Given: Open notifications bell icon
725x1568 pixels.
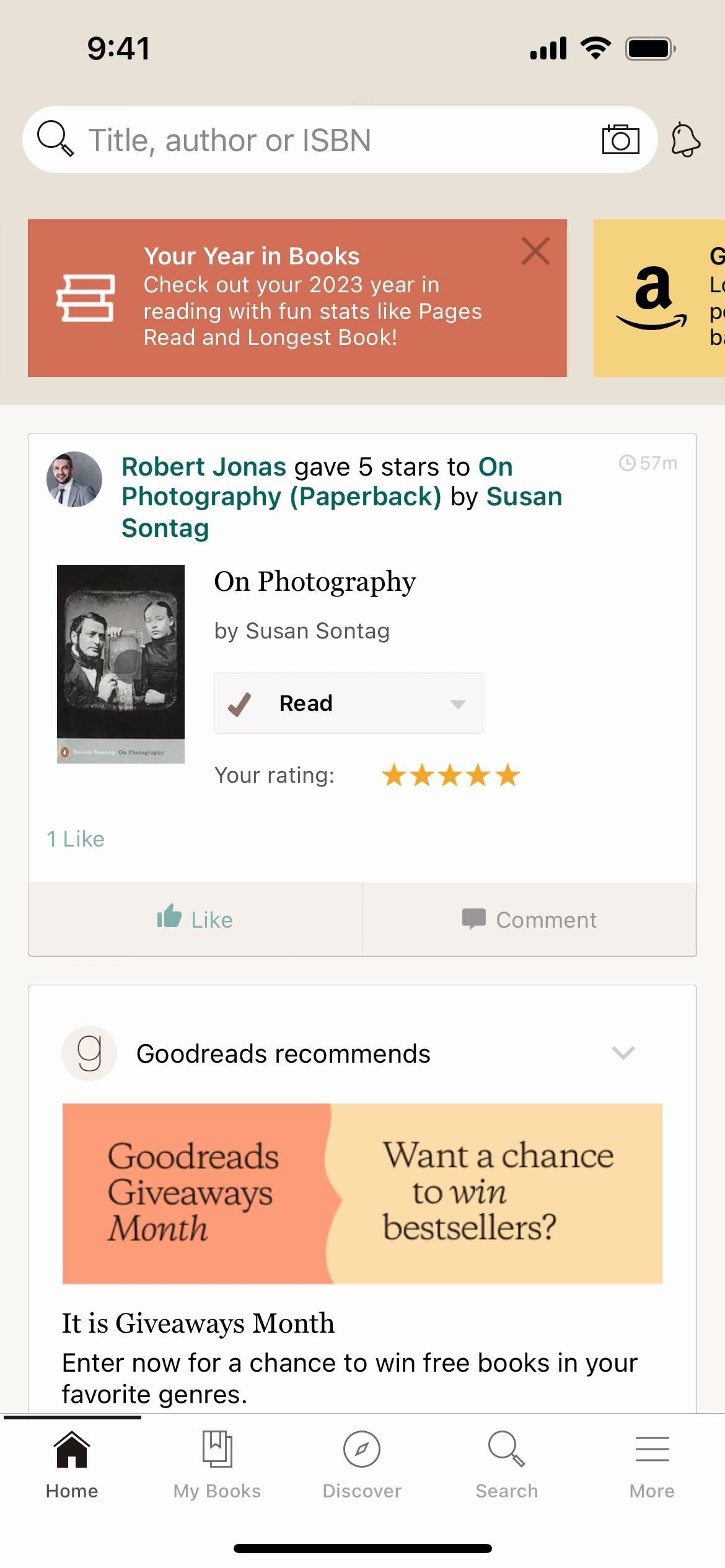Looking at the screenshot, I should [x=685, y=140].
